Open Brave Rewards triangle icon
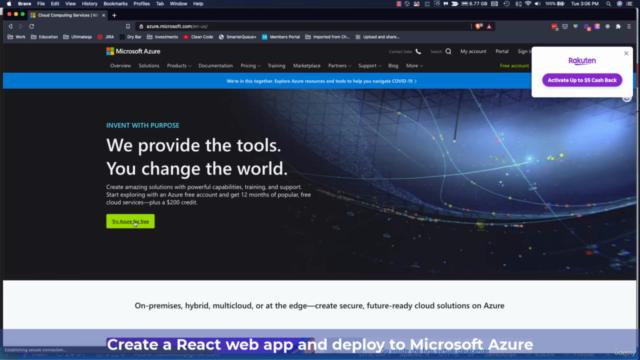This screenshot has height=360, width=640. [x=489, y=26]
